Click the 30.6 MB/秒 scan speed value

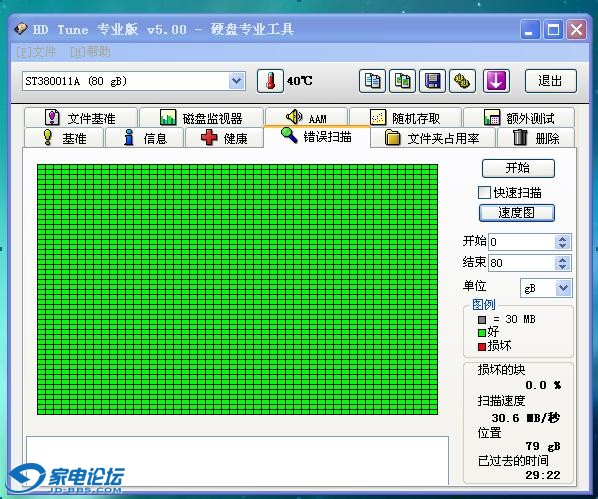pyautogui.click(x=526, y=418)
